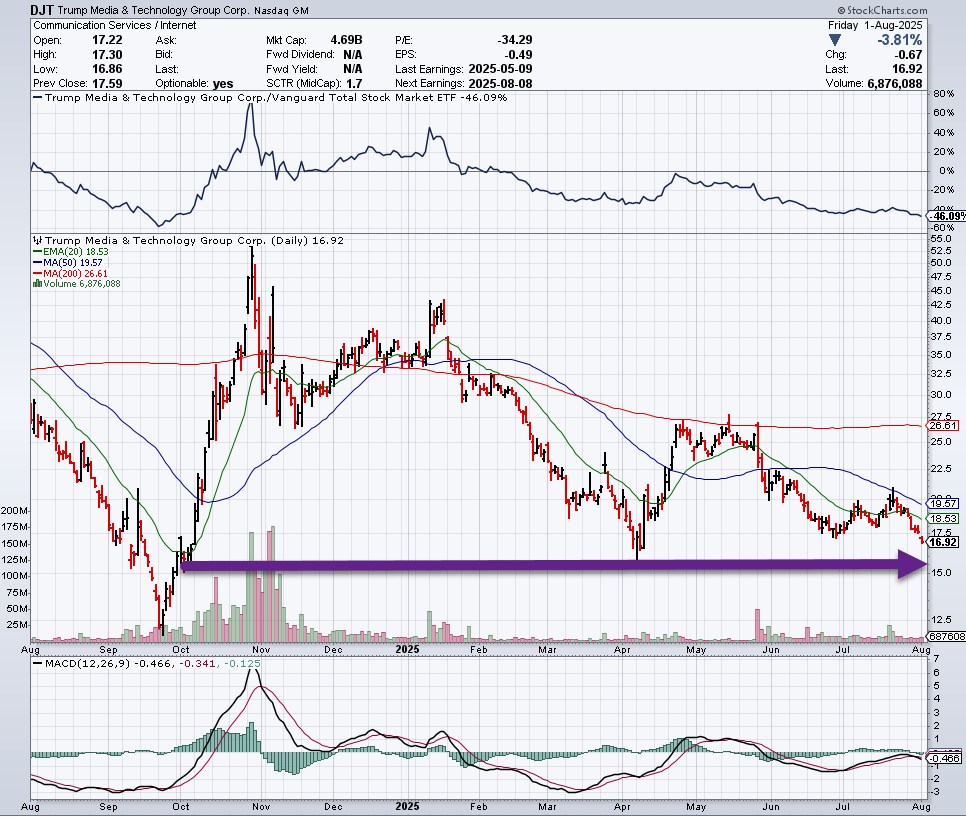The image size is (966, 817).
Task: Click the MA(50) 19.57 legend entry
Action: pyautogui.click(x=68, y=262)
